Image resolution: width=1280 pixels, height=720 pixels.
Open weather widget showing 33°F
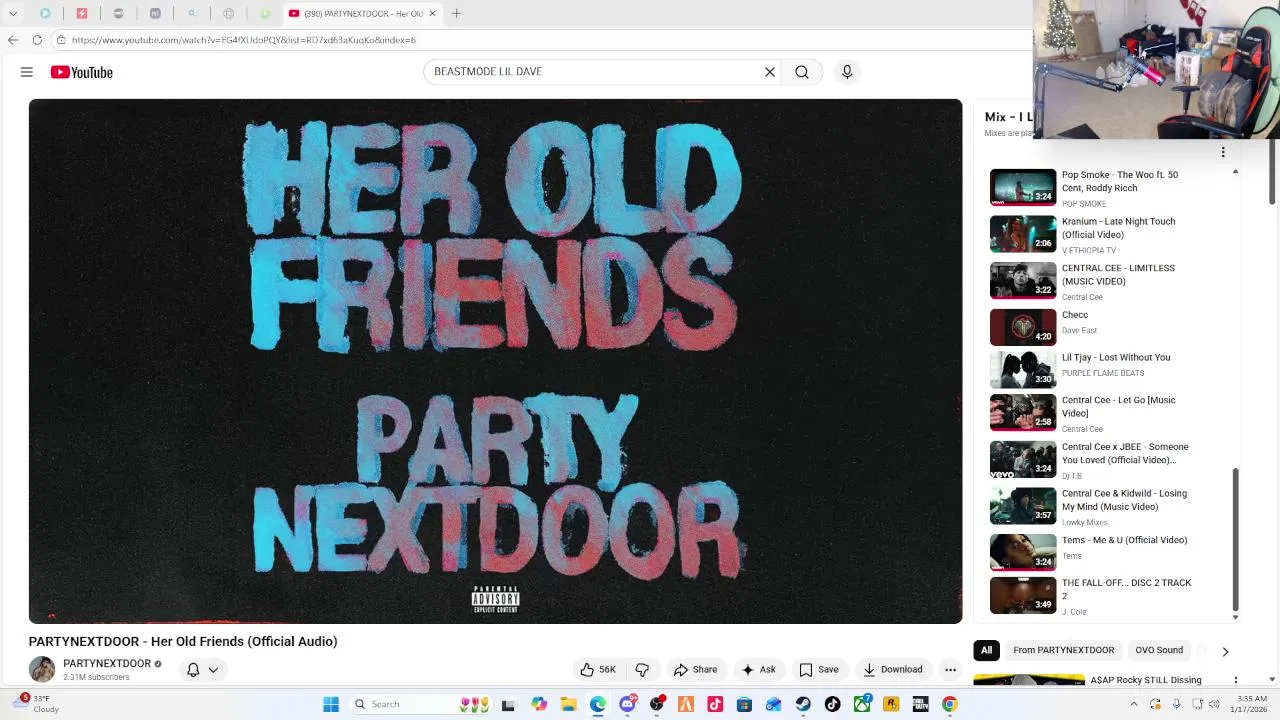click(38, 704)
